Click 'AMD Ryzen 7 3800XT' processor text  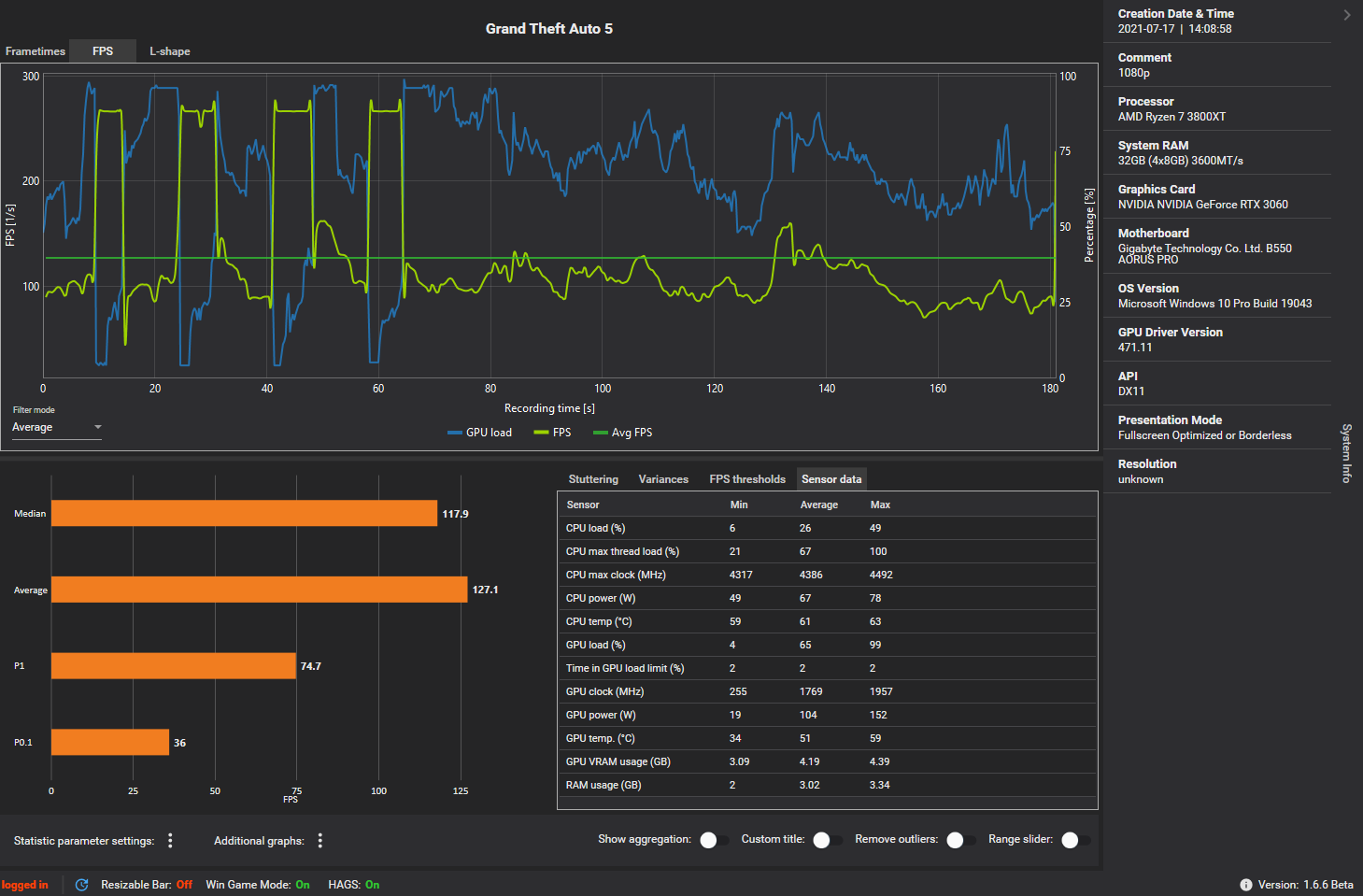[1171, 117]
